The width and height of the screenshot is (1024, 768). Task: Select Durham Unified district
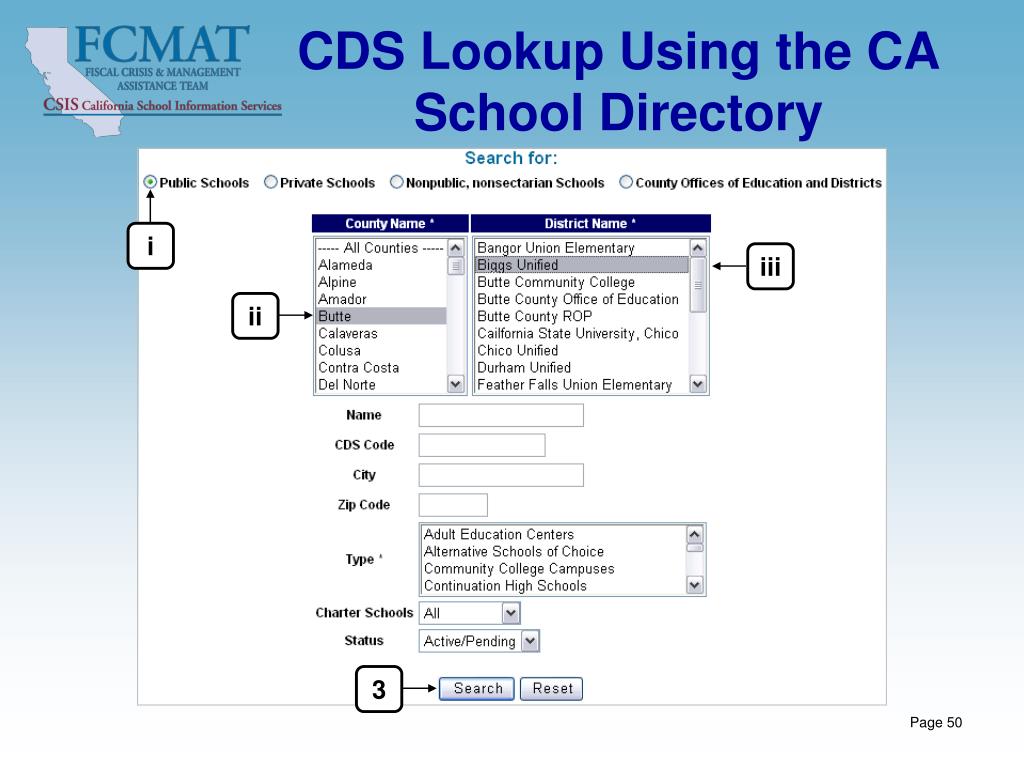tap(581, 368)
